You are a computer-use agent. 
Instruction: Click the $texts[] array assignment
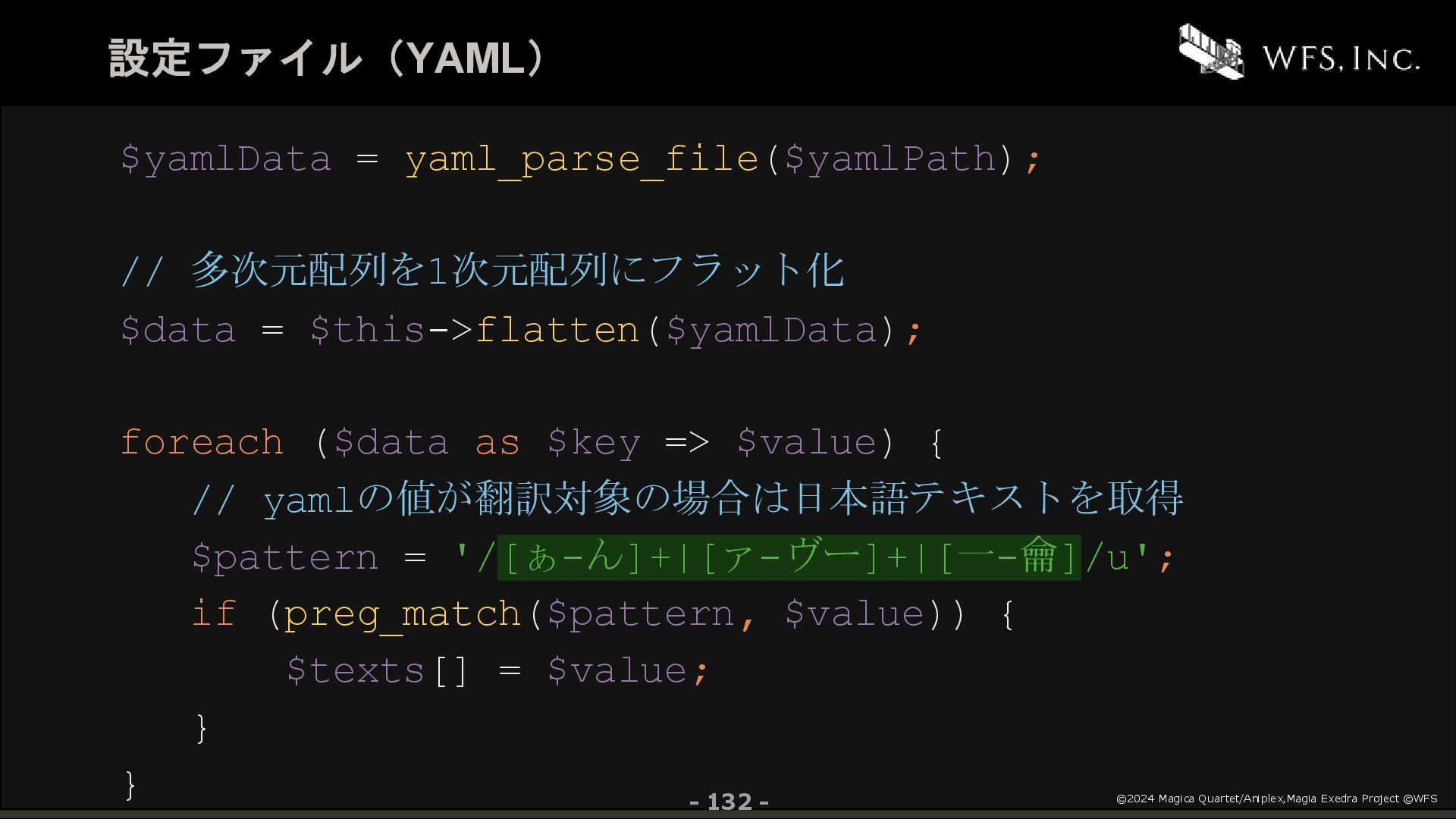tap(378, 670)
